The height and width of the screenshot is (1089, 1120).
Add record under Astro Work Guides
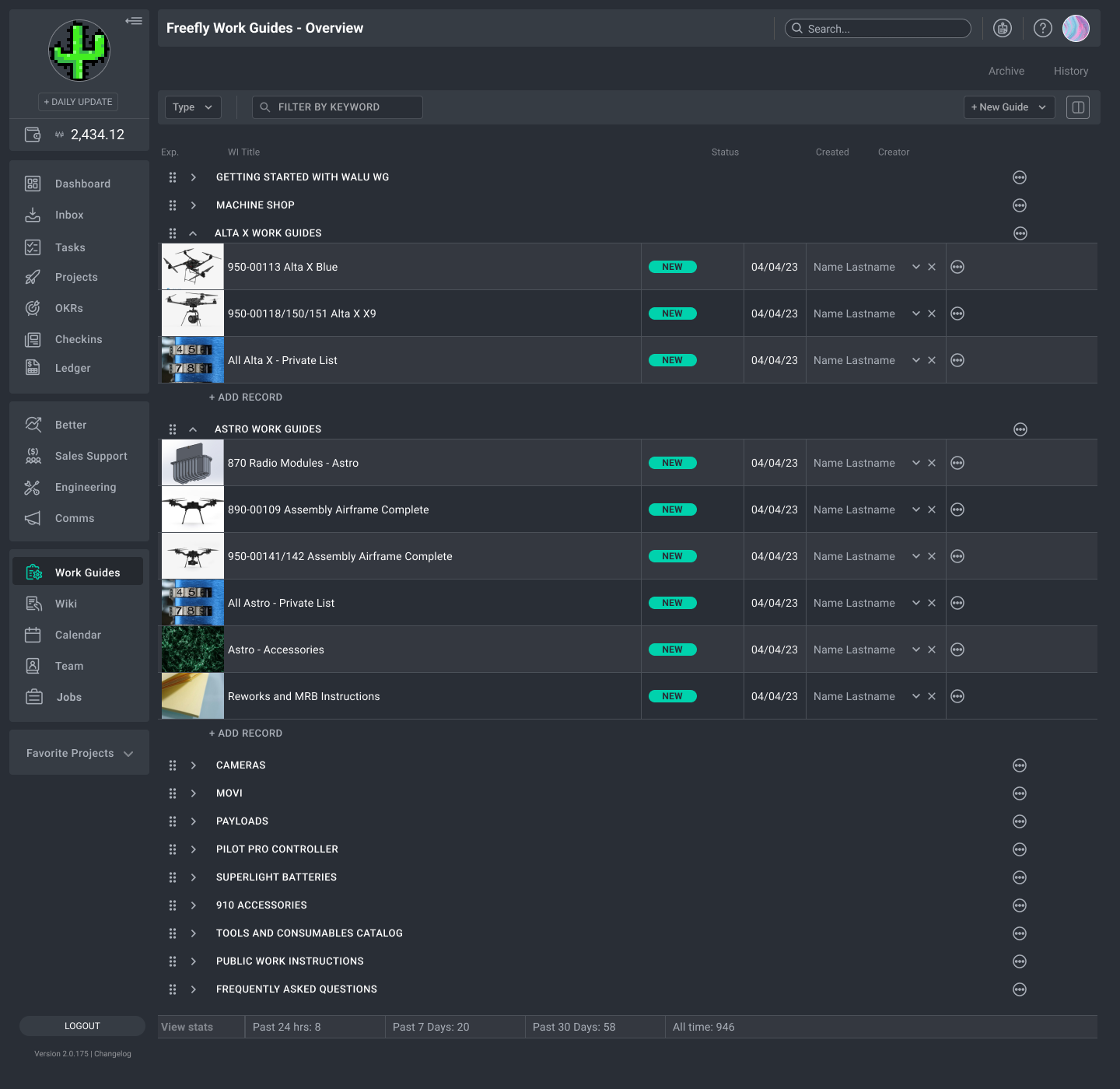[246, 734]
